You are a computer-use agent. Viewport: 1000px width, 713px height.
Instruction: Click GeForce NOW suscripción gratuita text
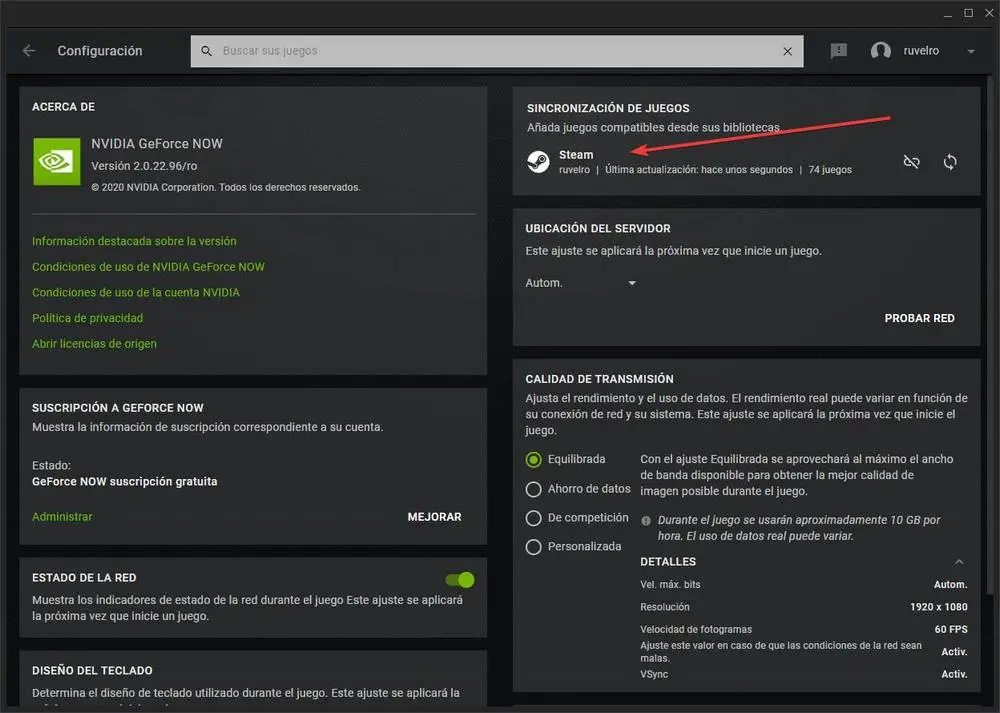(x=124, y=481)
